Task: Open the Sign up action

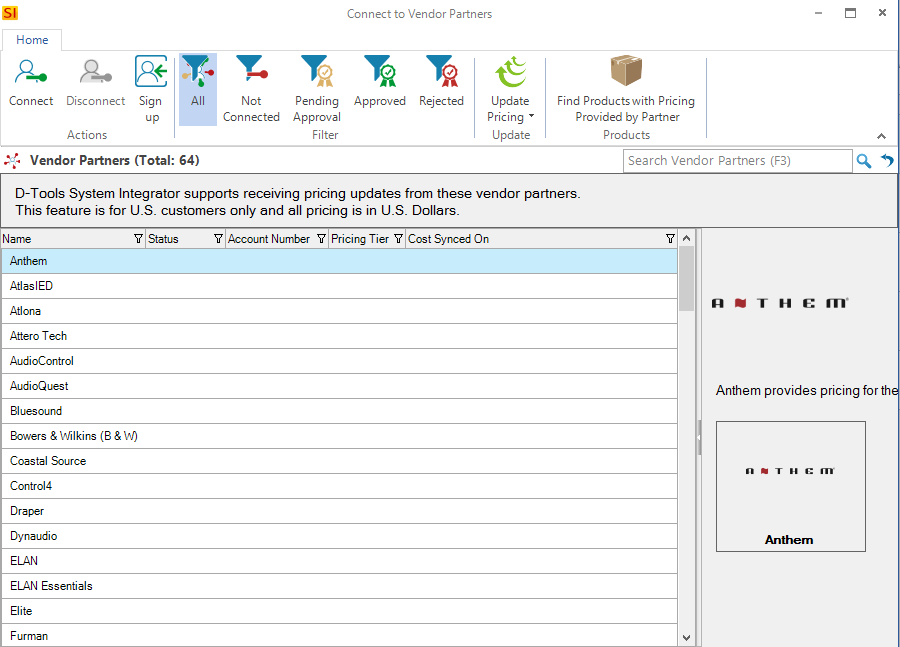Action: (151, 89)
